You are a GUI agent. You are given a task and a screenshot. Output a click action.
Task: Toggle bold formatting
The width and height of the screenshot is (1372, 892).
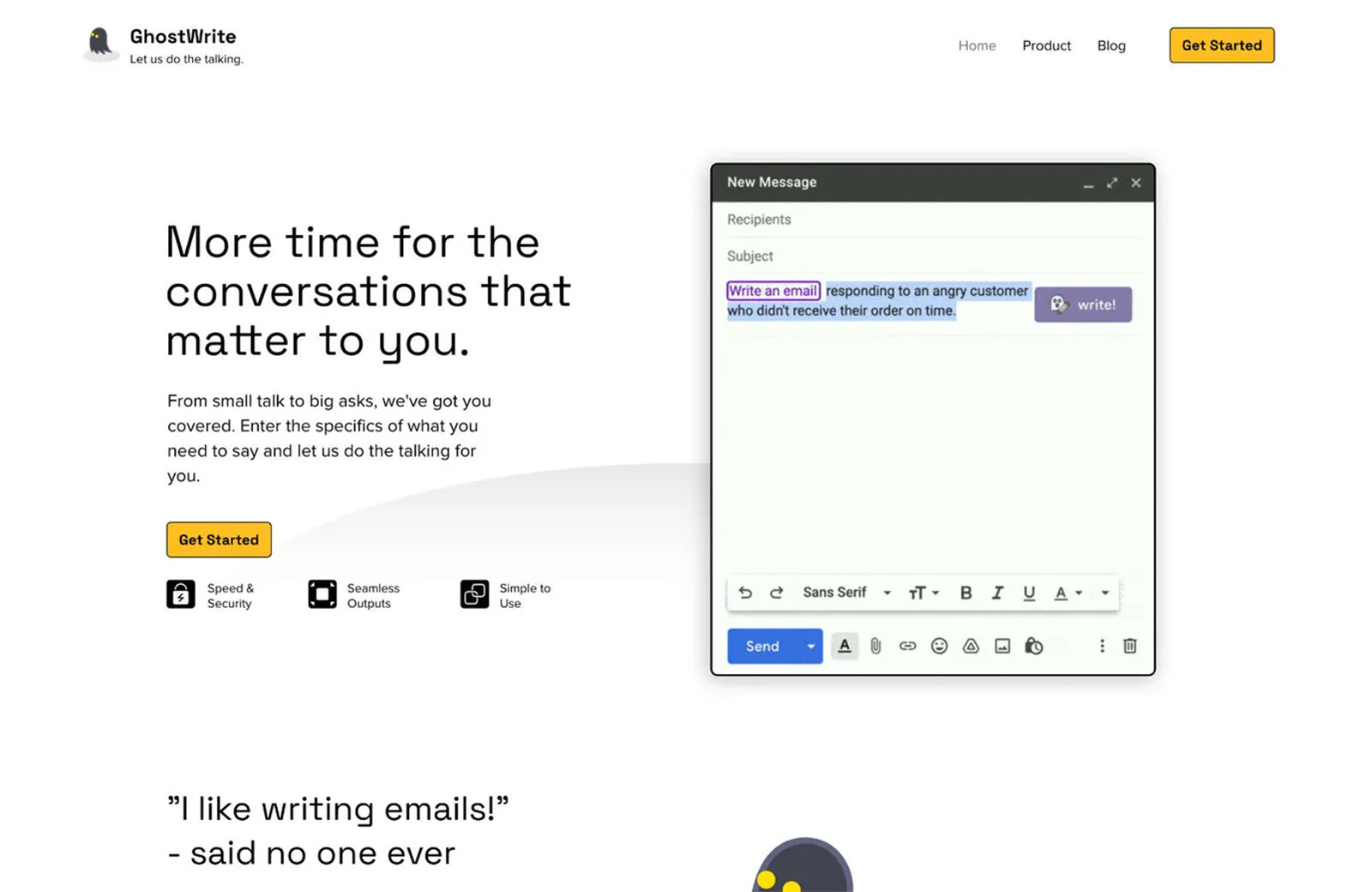coord(966,593)
